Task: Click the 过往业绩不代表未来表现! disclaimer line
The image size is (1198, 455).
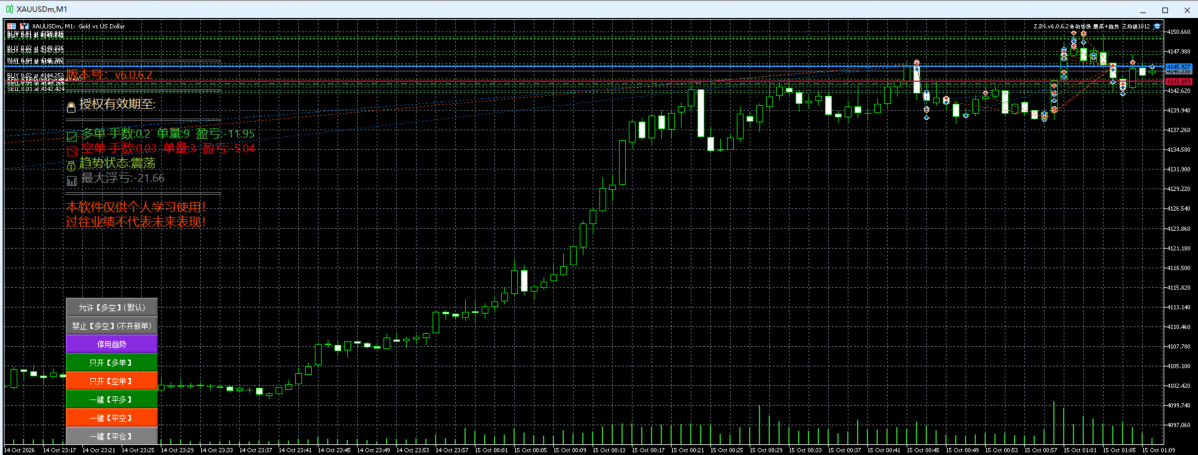Action: click(x=136, y=221)
